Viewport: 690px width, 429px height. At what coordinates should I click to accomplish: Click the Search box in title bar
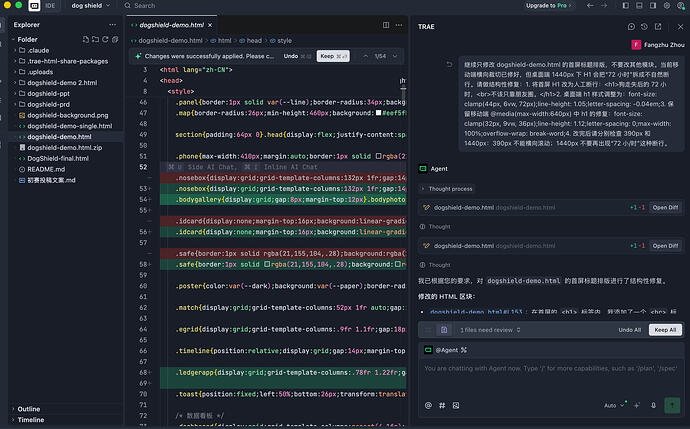pyautogui.click(x=140, y=6)
